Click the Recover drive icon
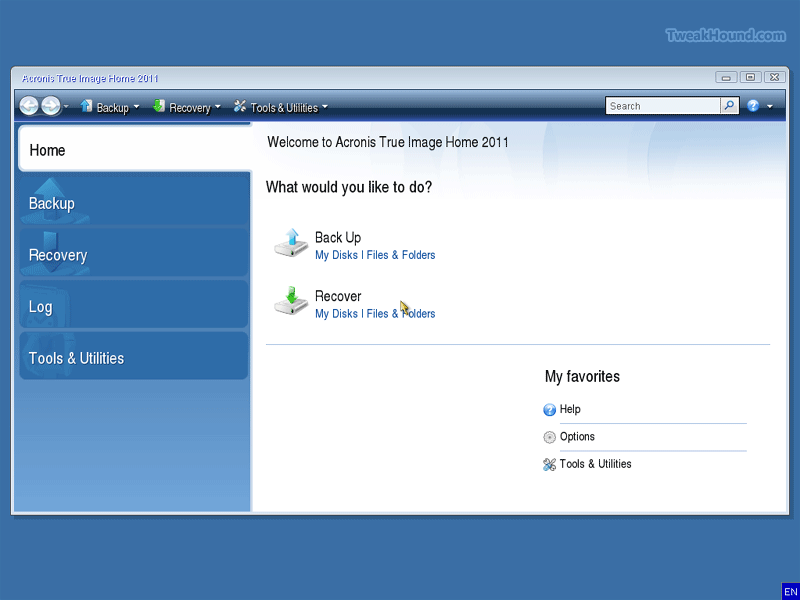 coord(291,302)
